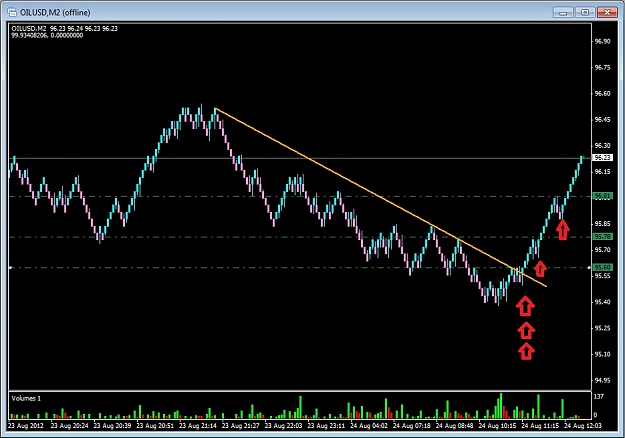Click the green level label 95.60
Image resolution: width=625 pixels, height=438 pixels.
(x=602, y=267)
